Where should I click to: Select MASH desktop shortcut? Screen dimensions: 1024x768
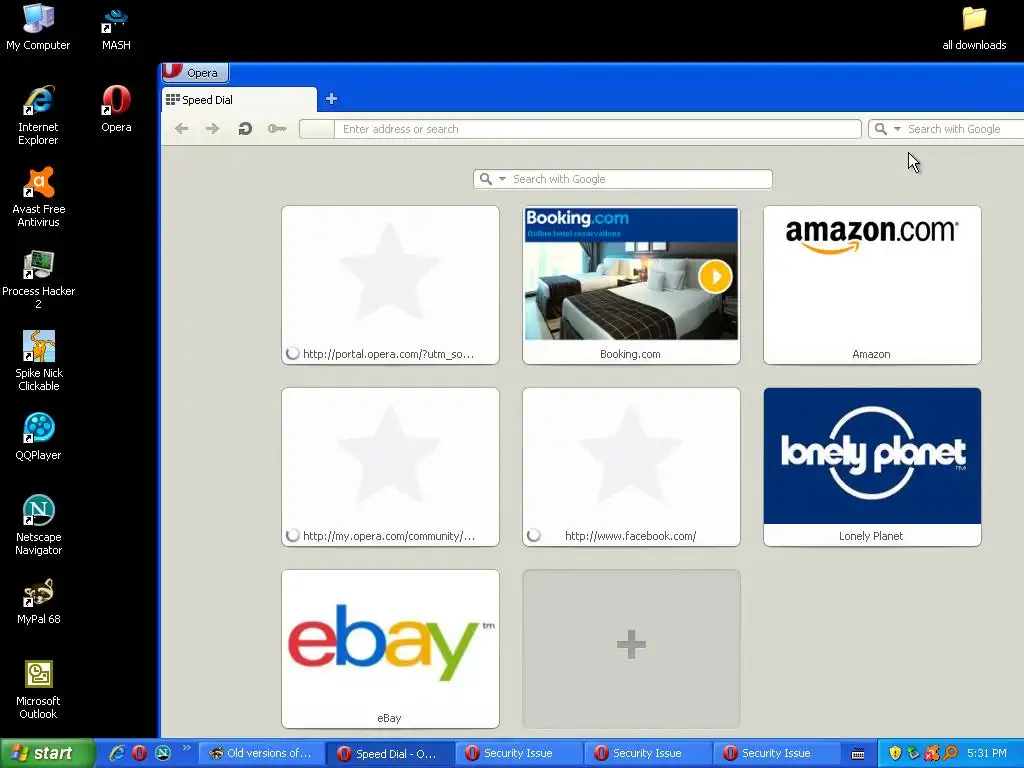click(116, 27)
